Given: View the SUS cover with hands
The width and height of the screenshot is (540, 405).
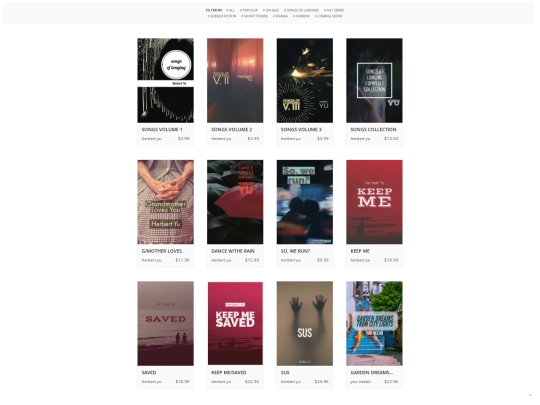Looking at the screenshot, I should [x=305, y=323].
